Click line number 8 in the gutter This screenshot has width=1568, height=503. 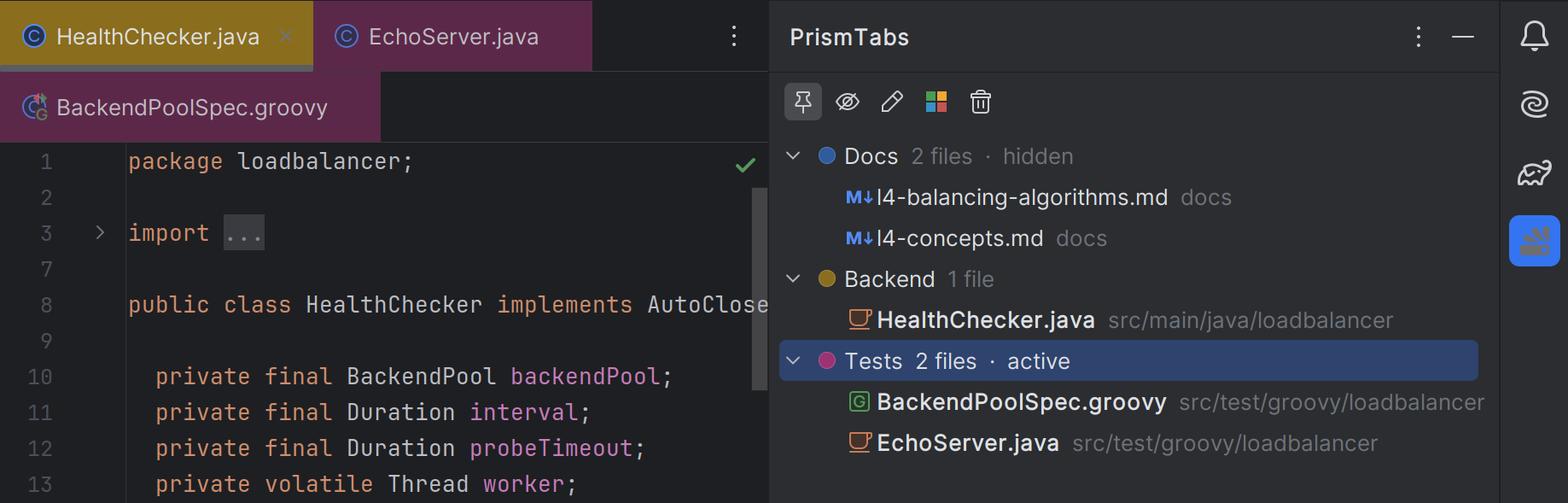(46, 305)
